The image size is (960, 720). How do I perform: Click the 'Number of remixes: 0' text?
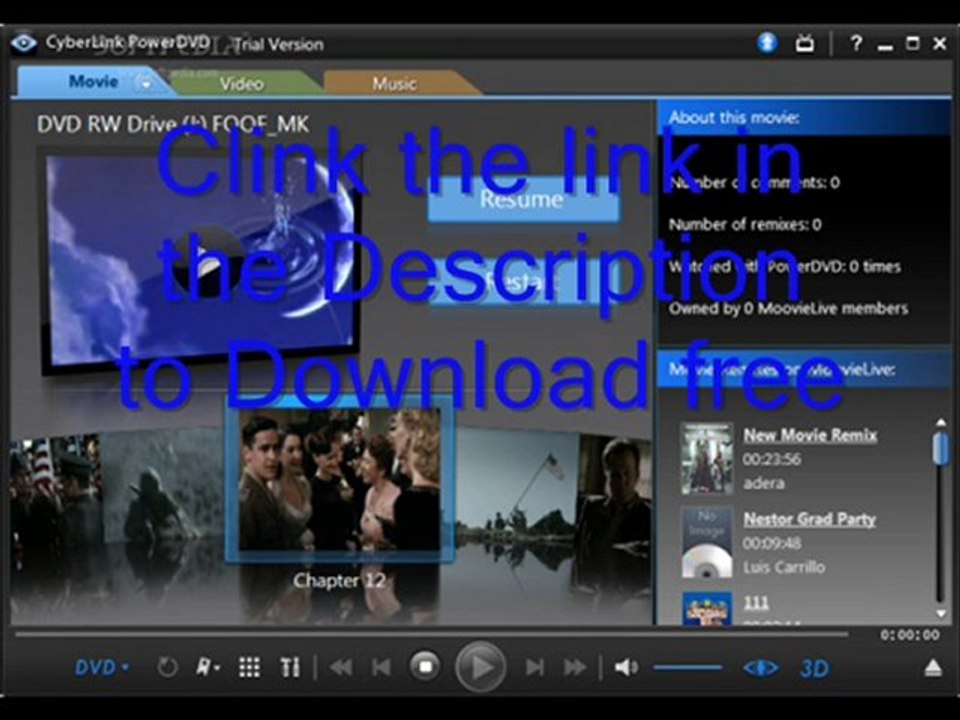point(745,225)
